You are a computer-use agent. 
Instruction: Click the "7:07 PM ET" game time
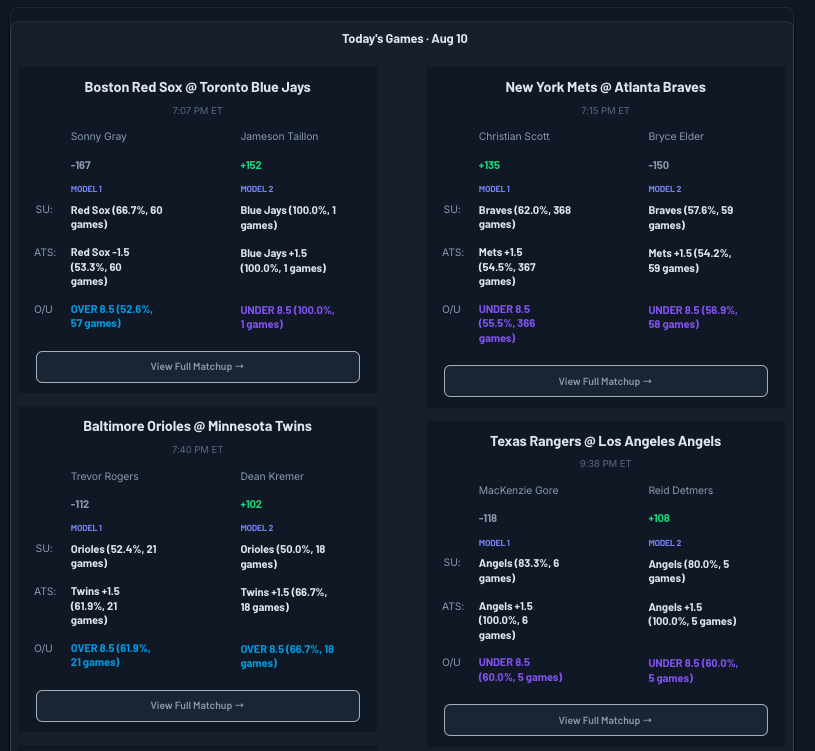pos(198,111)
